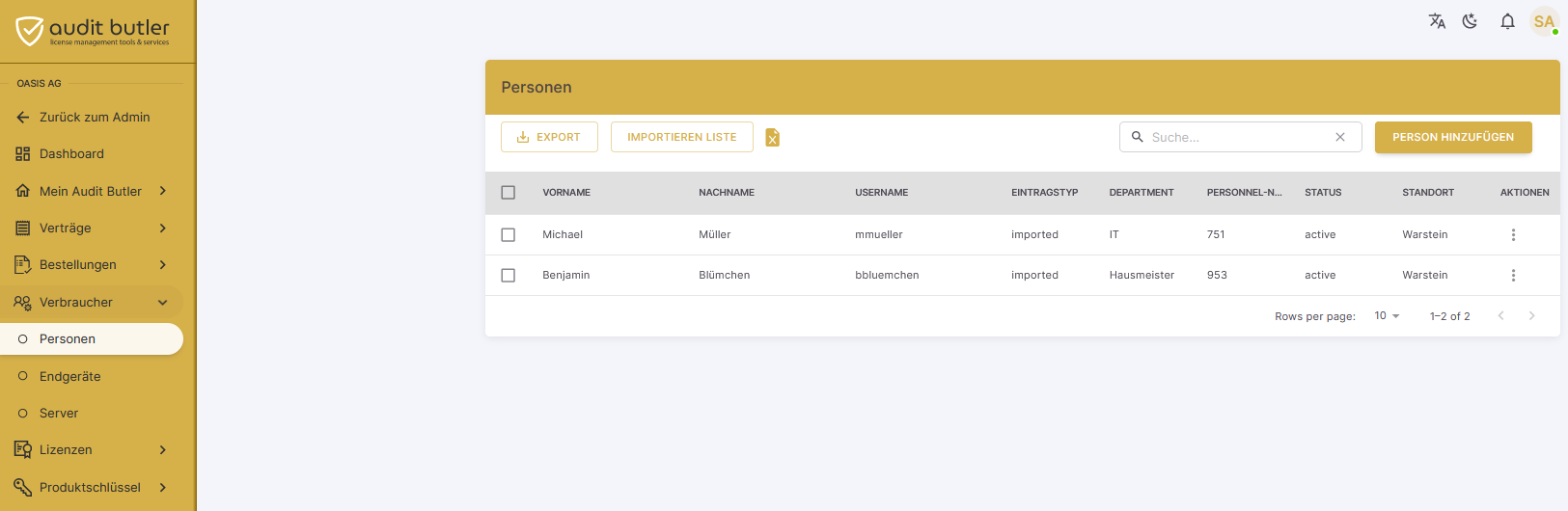Open actions menu for Michael Müller
This screenshot has height=511, width=1568.
(x=1513, y=234)
